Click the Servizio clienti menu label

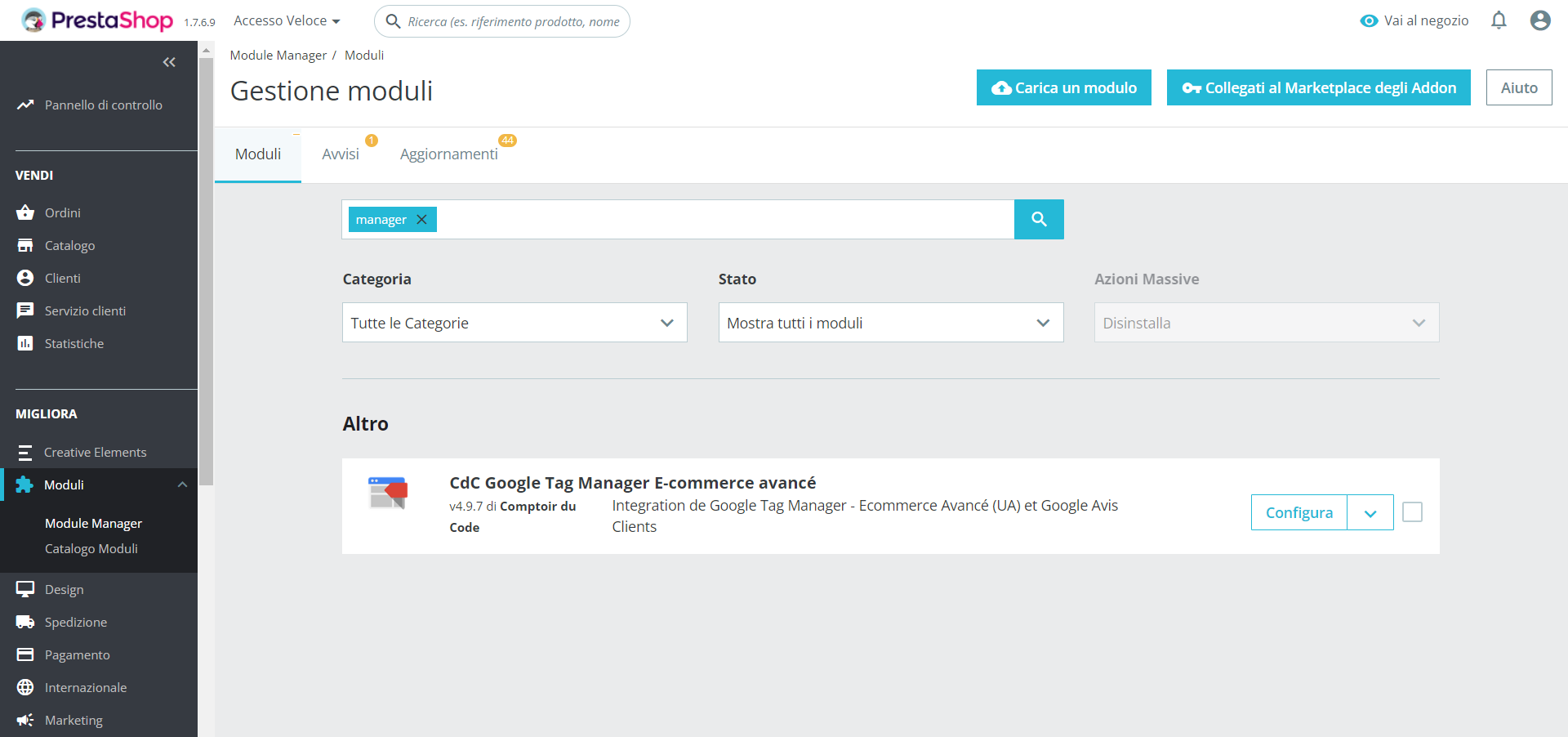pyautogui.click(x=85, y=310)
